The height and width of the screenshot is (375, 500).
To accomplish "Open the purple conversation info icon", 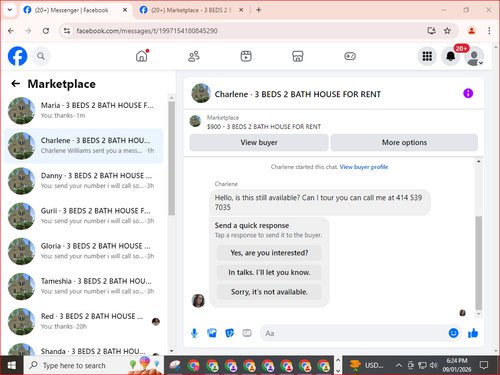I will (468, 93).
